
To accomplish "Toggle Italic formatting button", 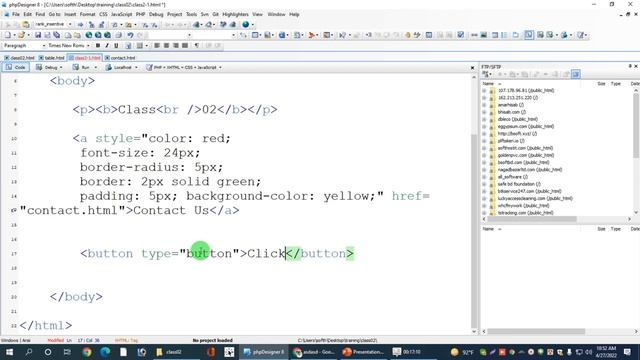I will (x=107, y=46).
